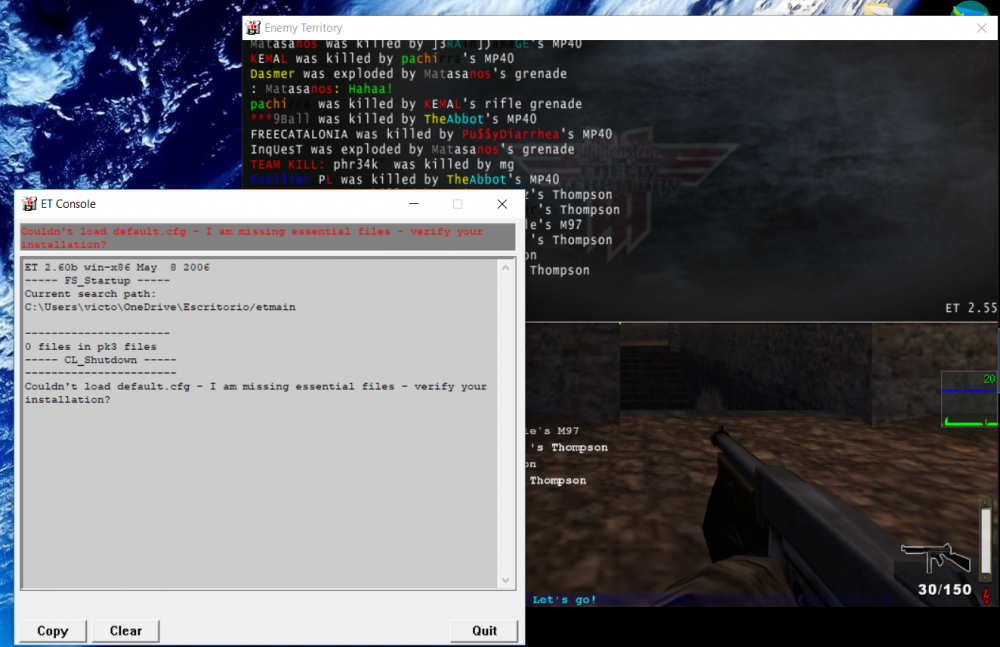Click the 'Matasanos: Hahaa!' chat line

[x=322, y=89]
